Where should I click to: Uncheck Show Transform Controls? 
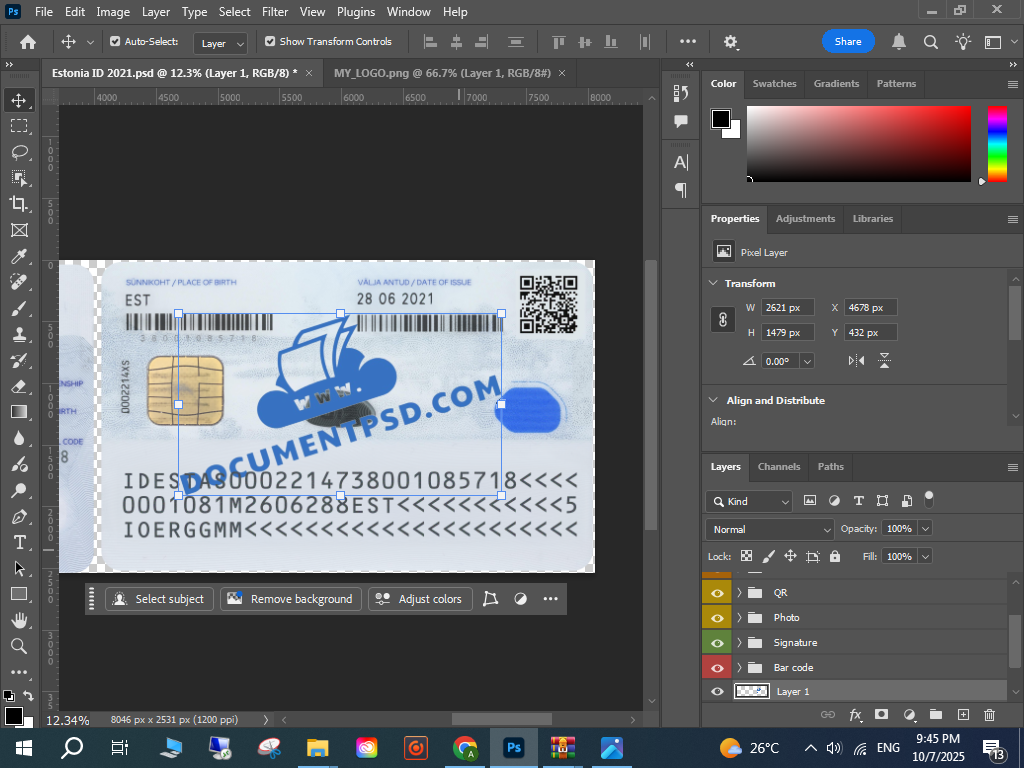(x=270, y=42)
